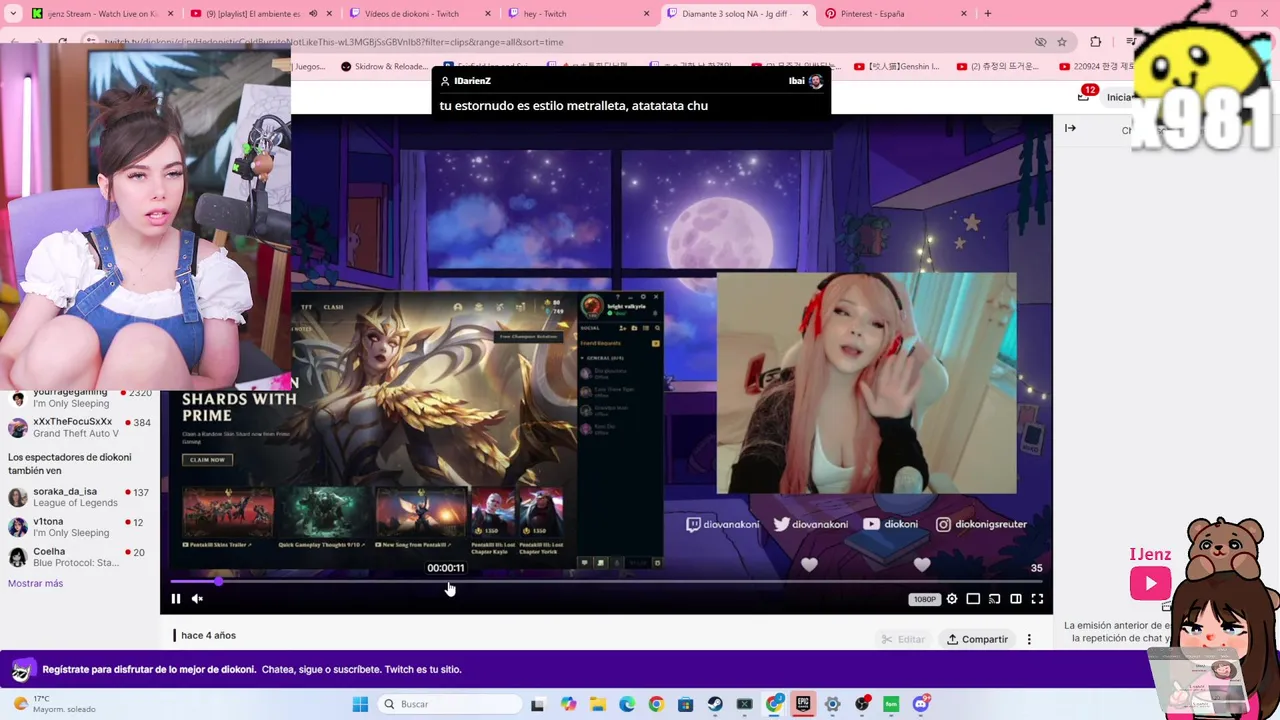Click the address bar URL
Viewport: 1280px width, 720px height.
tap(334, 42)
